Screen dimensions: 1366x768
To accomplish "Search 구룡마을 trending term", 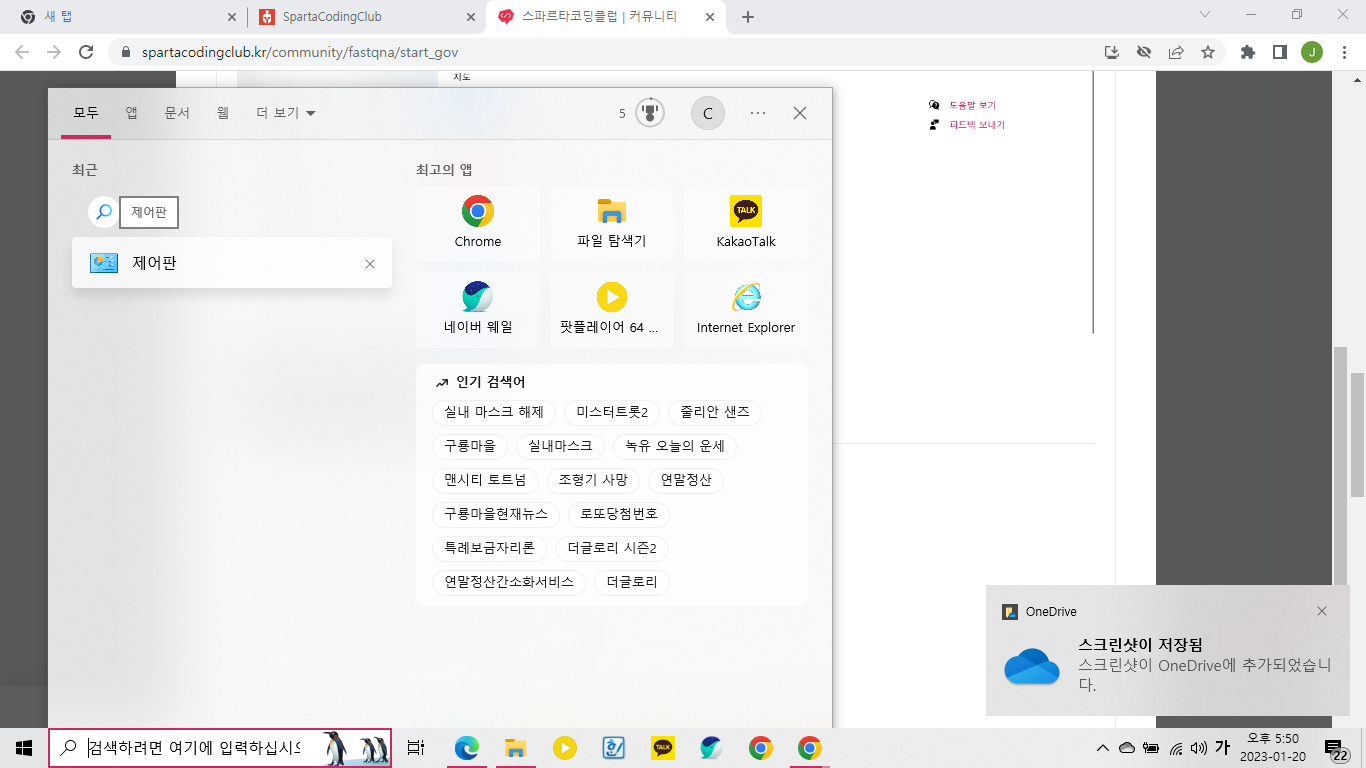I will [x=470, y=446].
